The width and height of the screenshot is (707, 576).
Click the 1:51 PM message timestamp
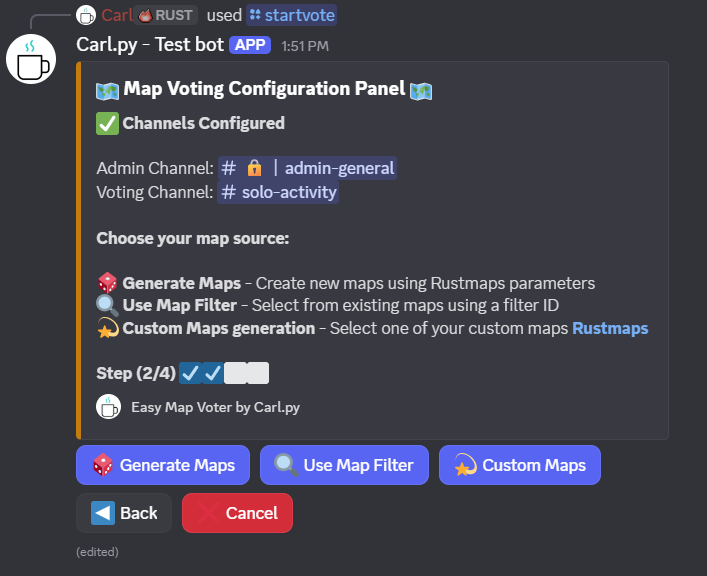click(305, 46)
